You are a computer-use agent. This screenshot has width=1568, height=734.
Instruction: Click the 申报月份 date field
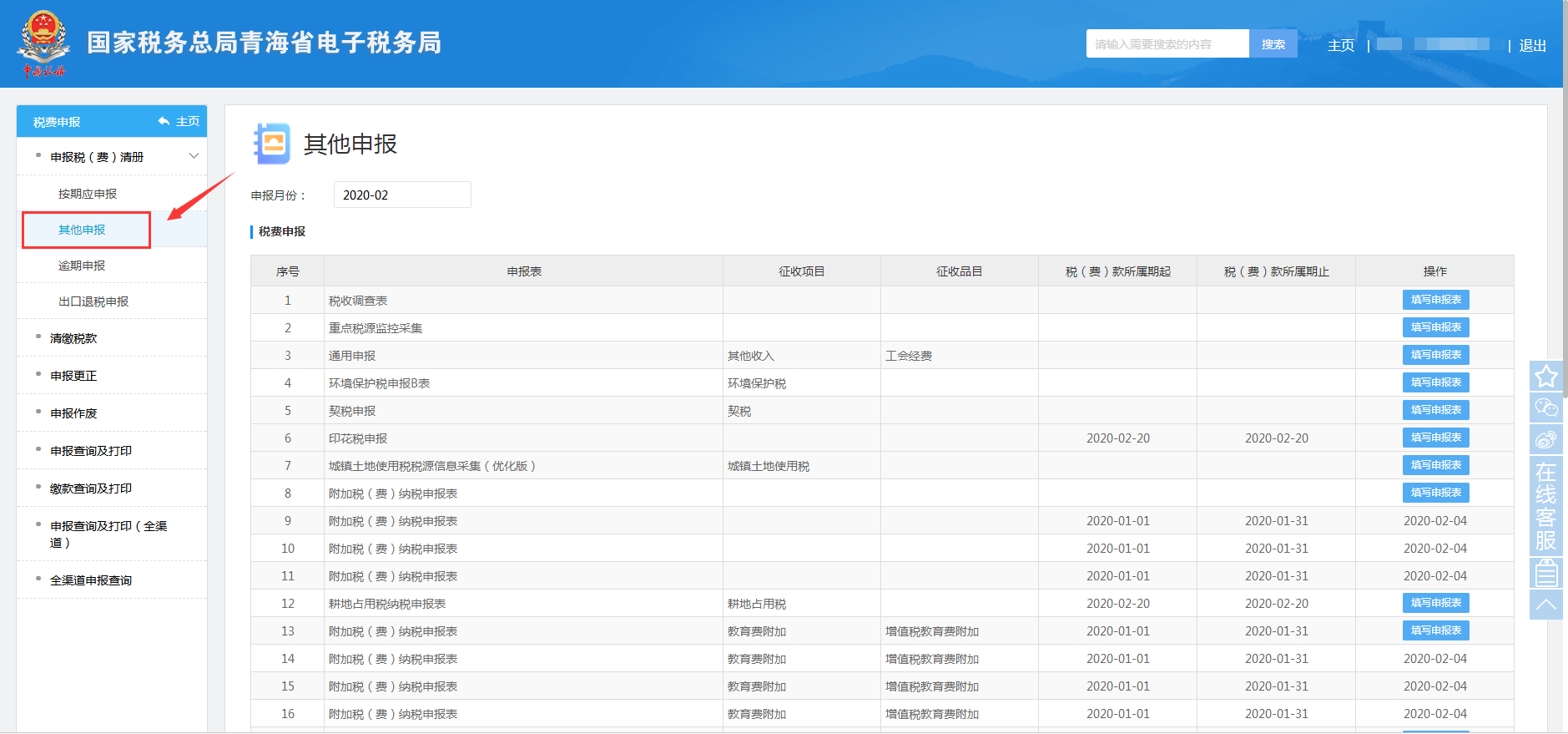[402, 195]
